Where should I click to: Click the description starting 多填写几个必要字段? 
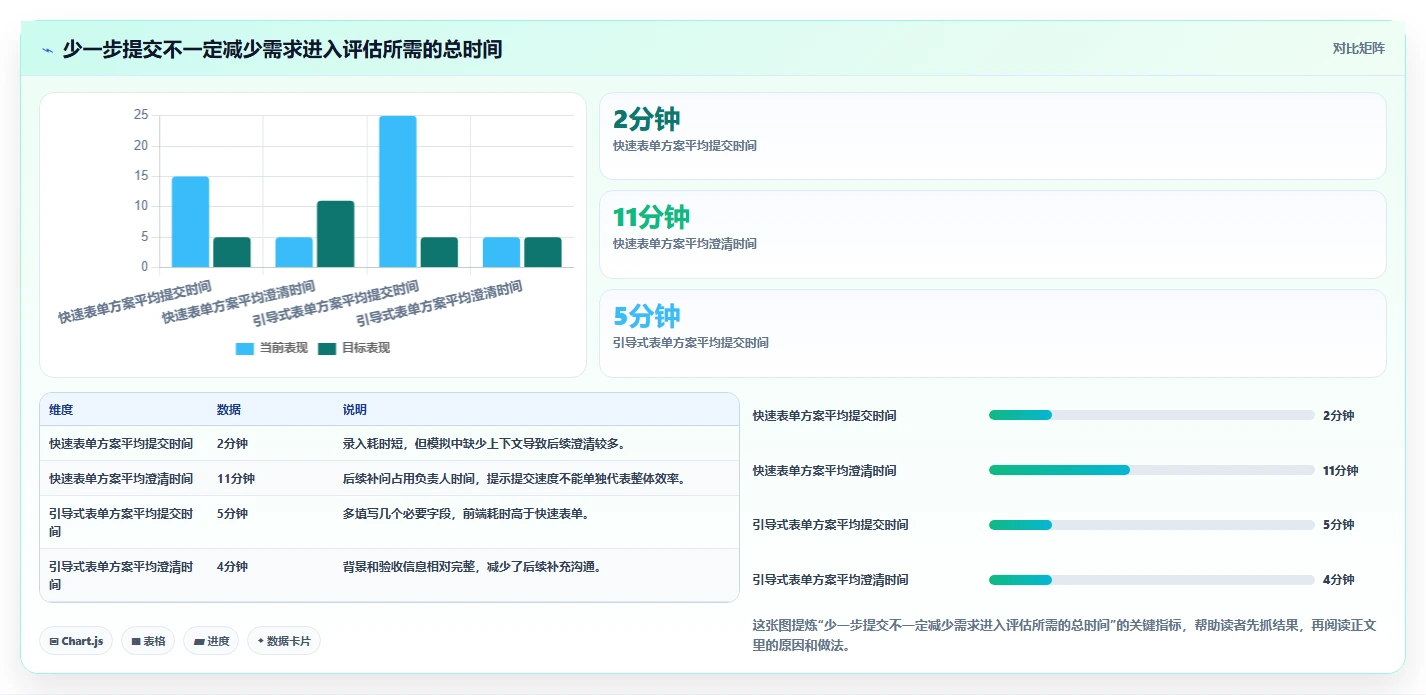tap(467, 514)
